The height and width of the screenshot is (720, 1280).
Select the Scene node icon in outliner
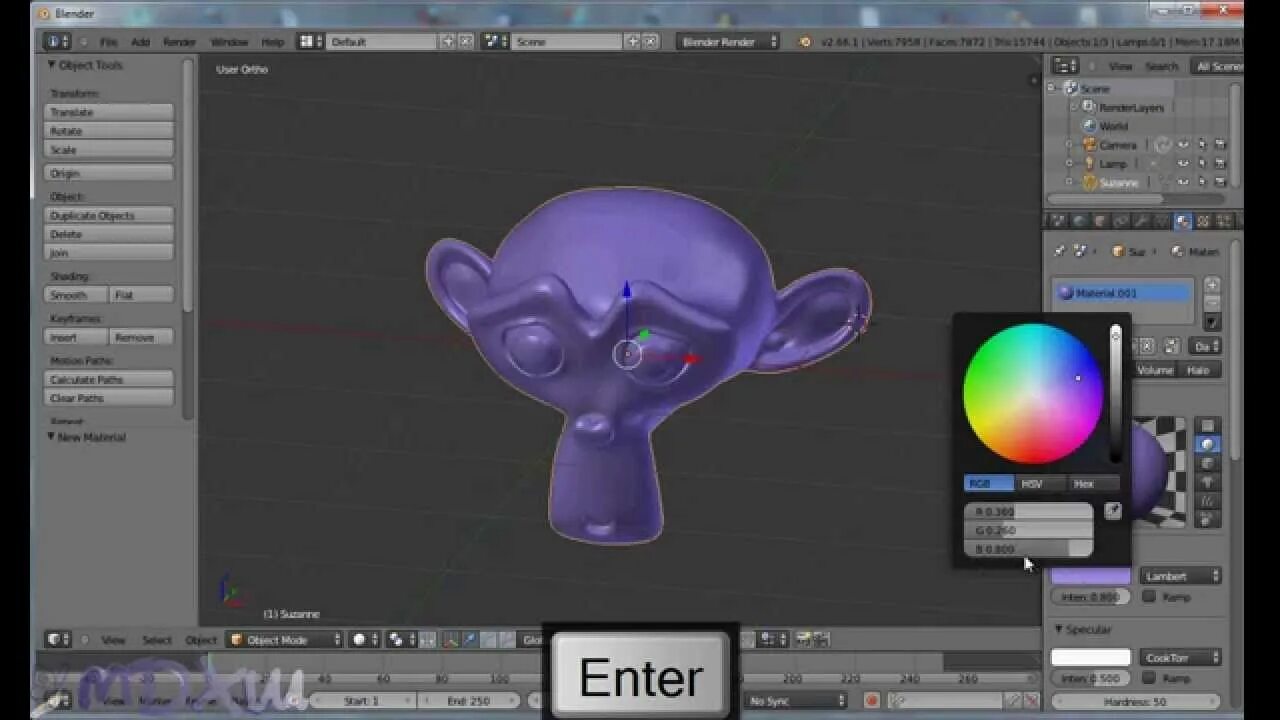1070,88
